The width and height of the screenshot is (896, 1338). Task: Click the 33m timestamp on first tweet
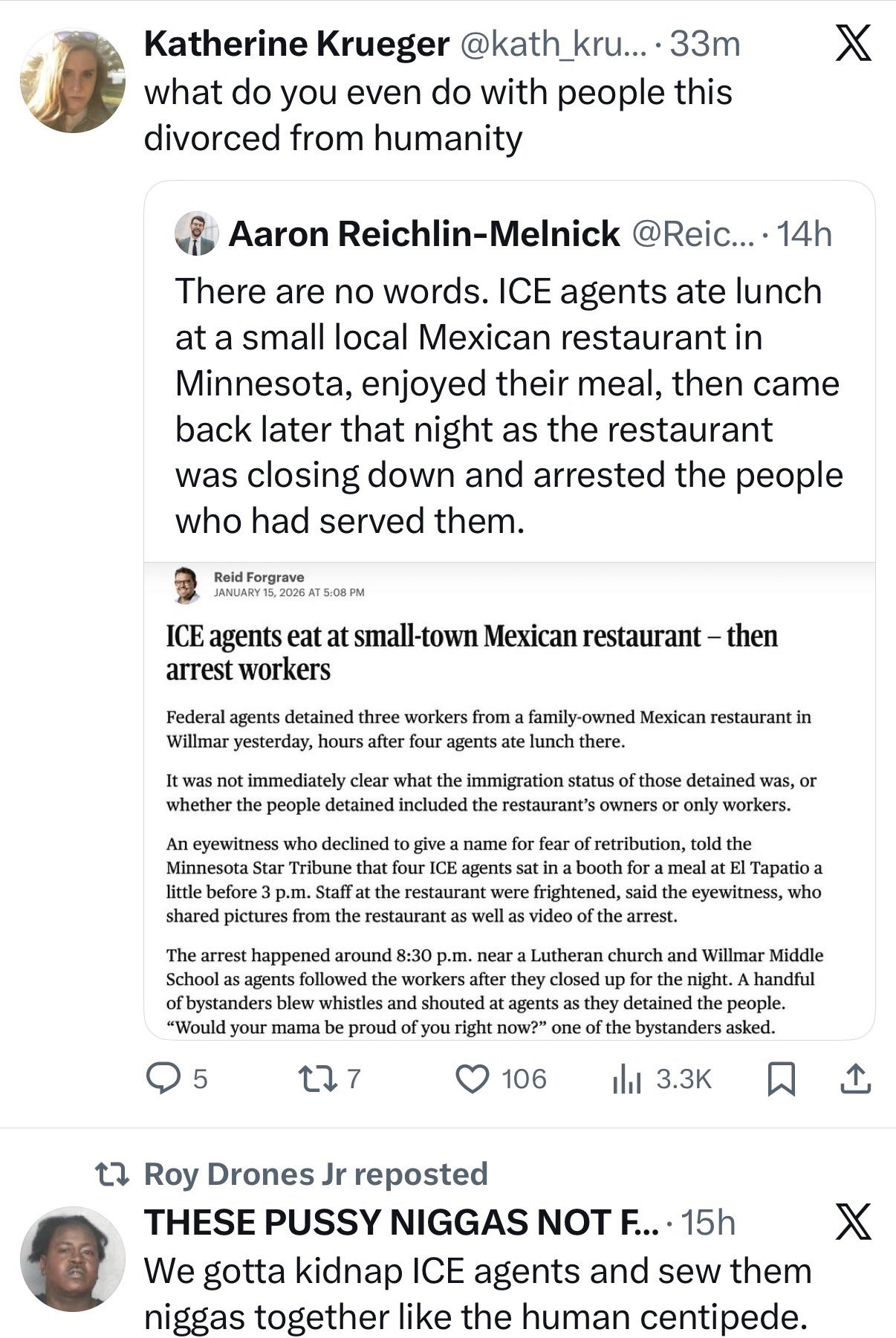[x=705, y=45]
